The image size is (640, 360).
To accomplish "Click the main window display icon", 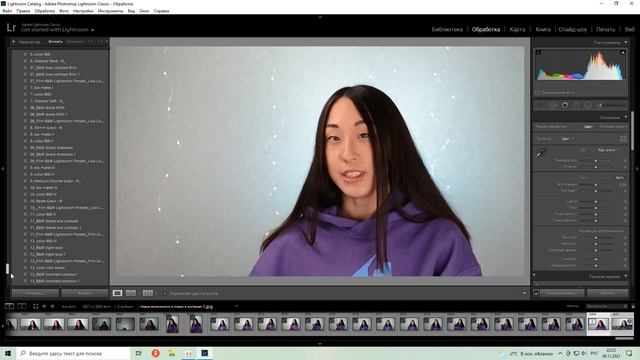I will coord(9,306).
